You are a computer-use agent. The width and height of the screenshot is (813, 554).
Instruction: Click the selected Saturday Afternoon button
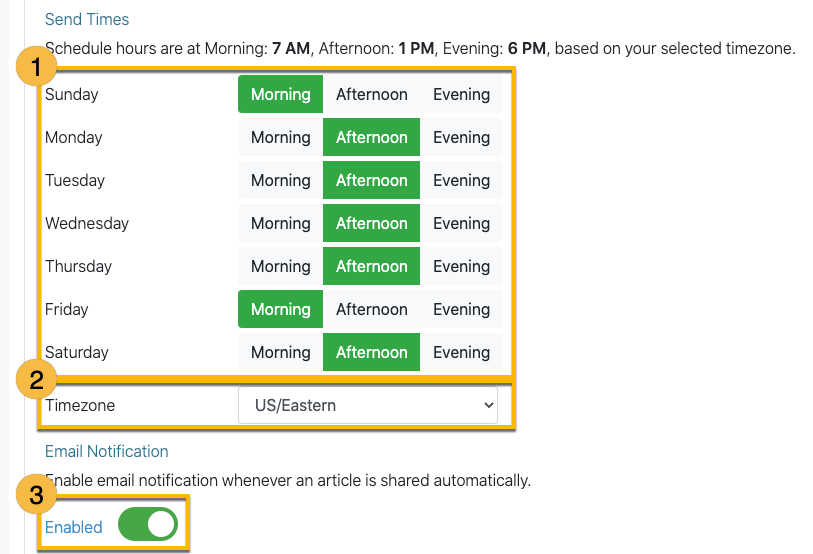[371, 353]
